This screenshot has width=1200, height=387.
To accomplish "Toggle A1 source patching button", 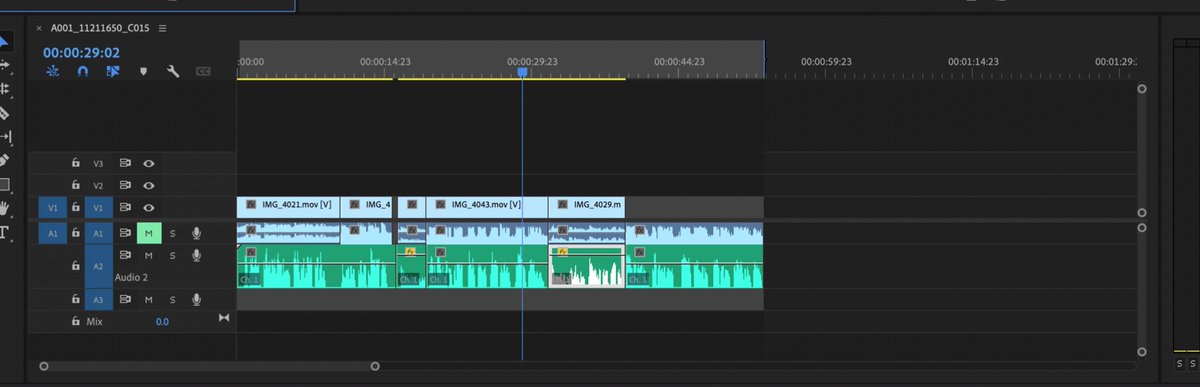I will coord(52,233).
